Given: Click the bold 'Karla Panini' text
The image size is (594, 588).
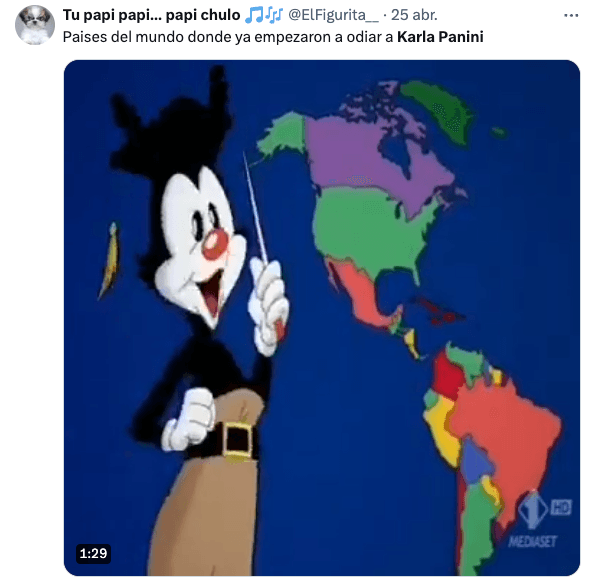Looking at the screenshot, I should click(x=440, y=37).
